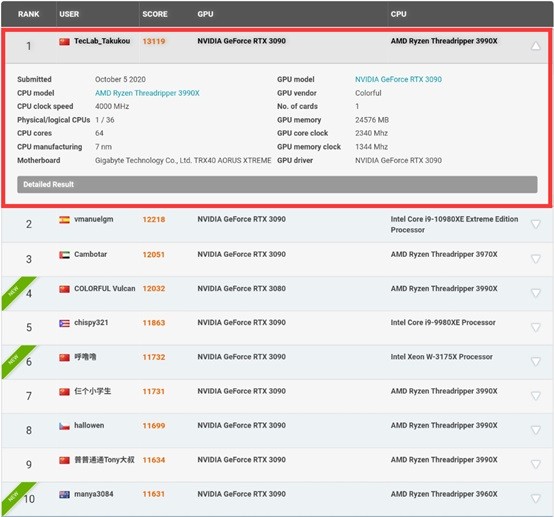Sort by the GPU column header
554x517 pixels.
(205, 14)
